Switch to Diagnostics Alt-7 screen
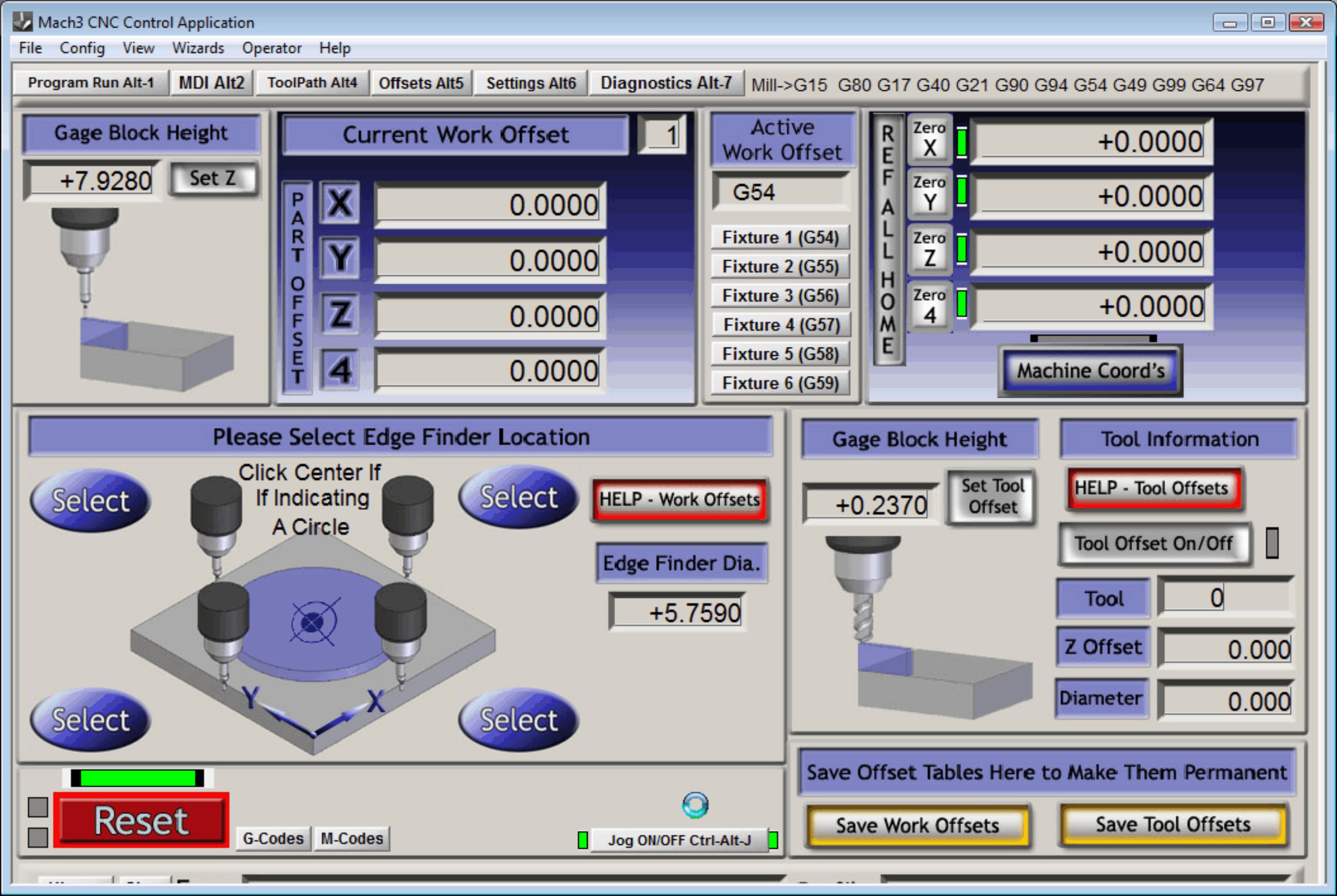Viewport: 1337px width, 896px height. (666, 83)
